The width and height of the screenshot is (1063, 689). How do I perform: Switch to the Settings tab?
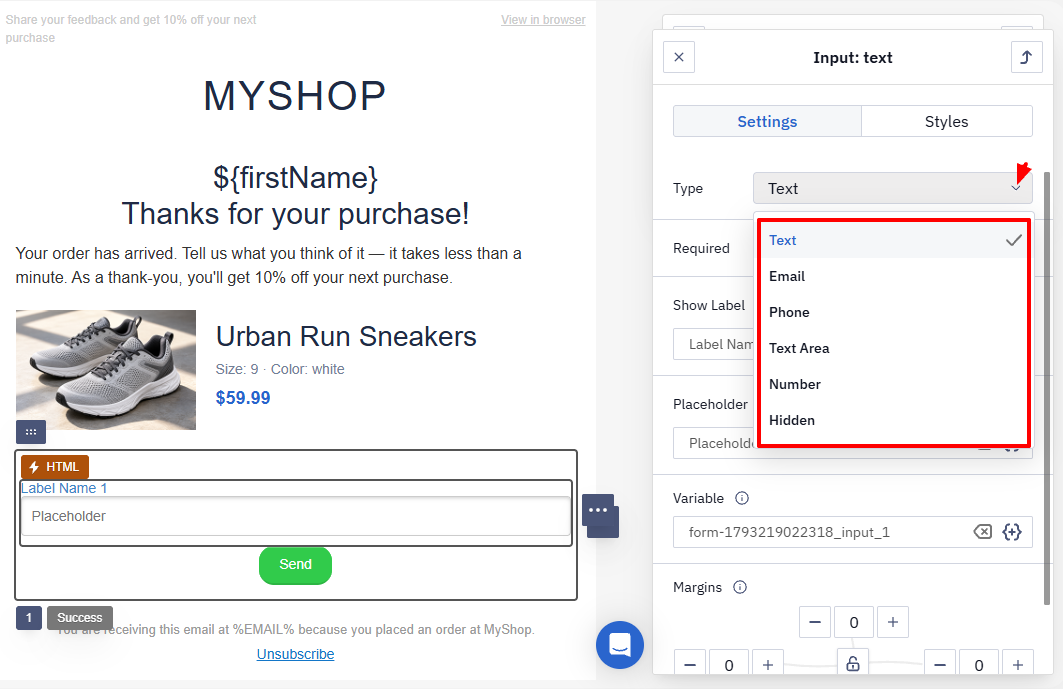point(767,121)
